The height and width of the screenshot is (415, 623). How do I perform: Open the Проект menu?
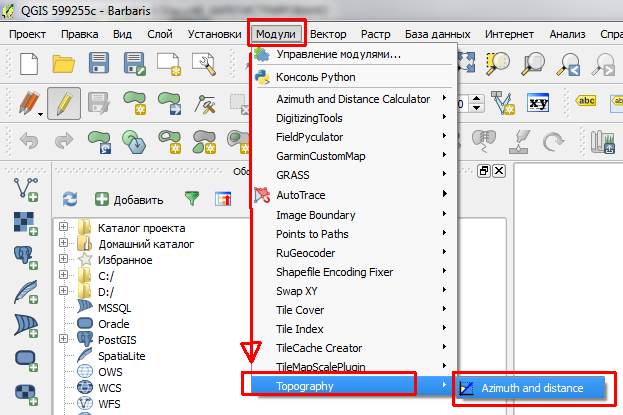pyautogui.click(x=27, y=34)
